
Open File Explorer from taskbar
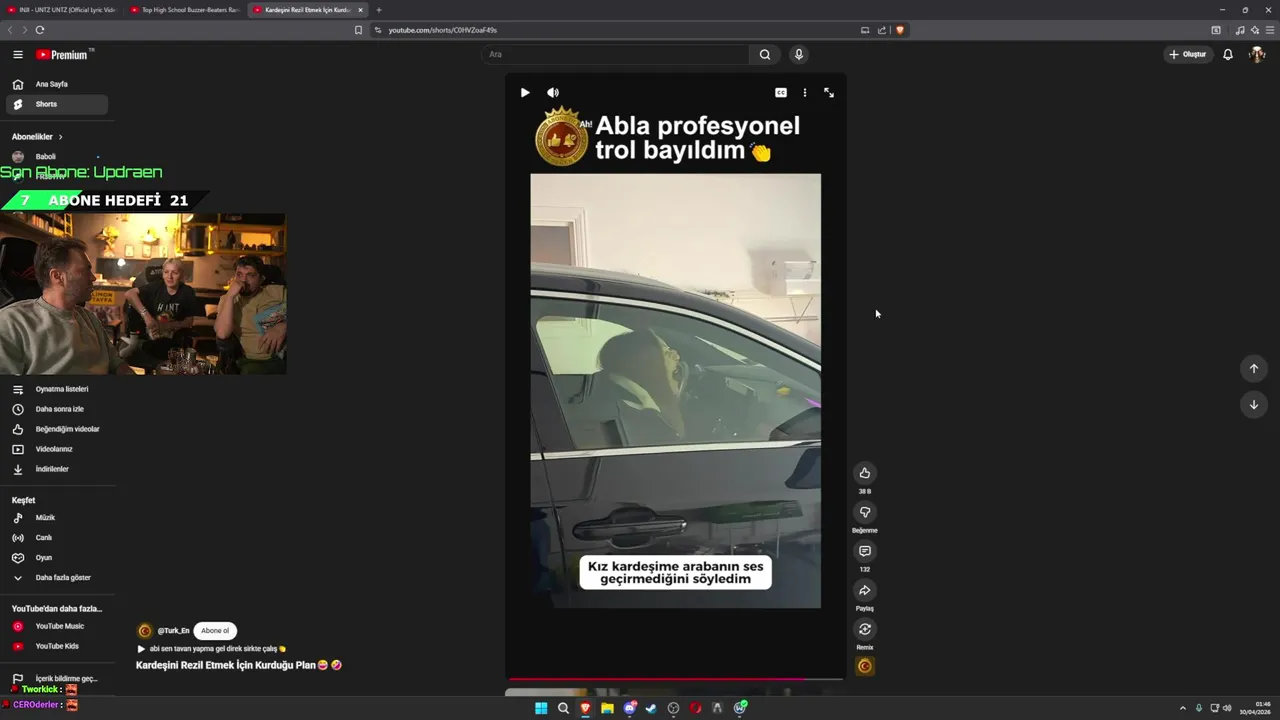pos(607,708)
